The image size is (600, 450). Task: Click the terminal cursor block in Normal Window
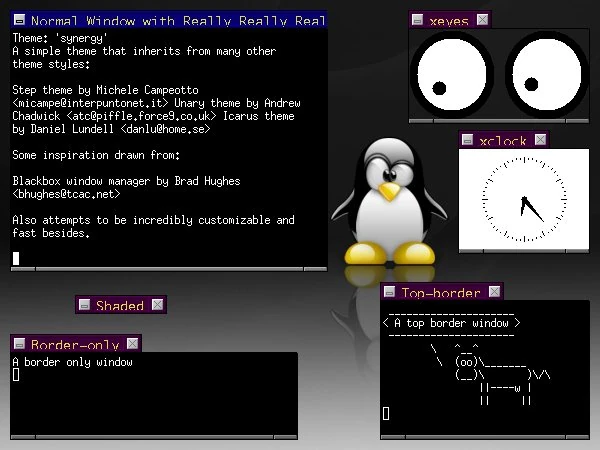16,258
